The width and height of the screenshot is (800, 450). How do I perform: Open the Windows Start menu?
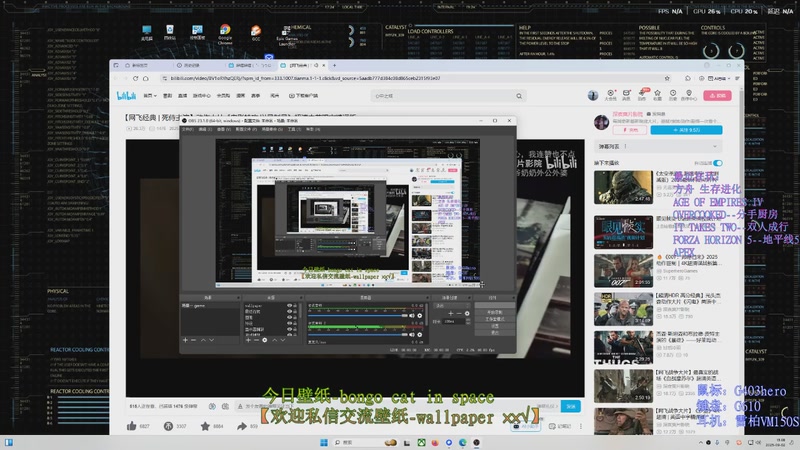pos(323,442)
